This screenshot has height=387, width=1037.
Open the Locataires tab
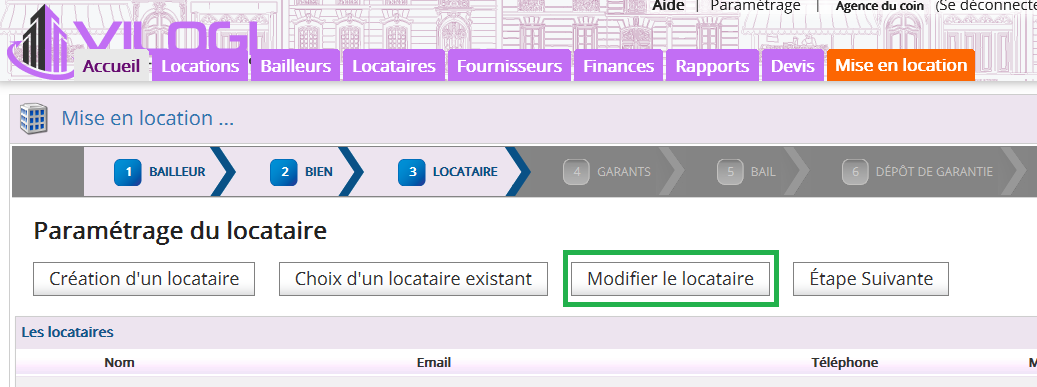pyautogui.click(x=394, y=66)
